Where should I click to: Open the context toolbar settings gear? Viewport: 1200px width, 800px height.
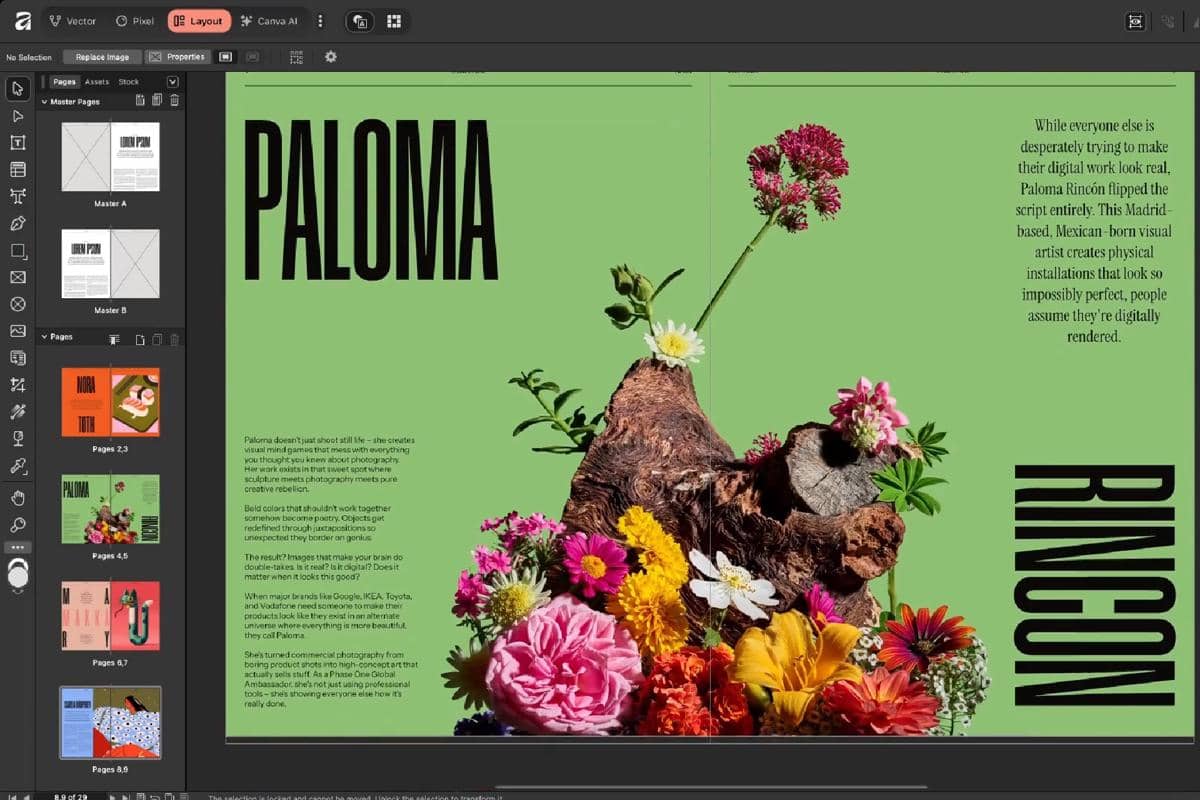coord(331,57)
